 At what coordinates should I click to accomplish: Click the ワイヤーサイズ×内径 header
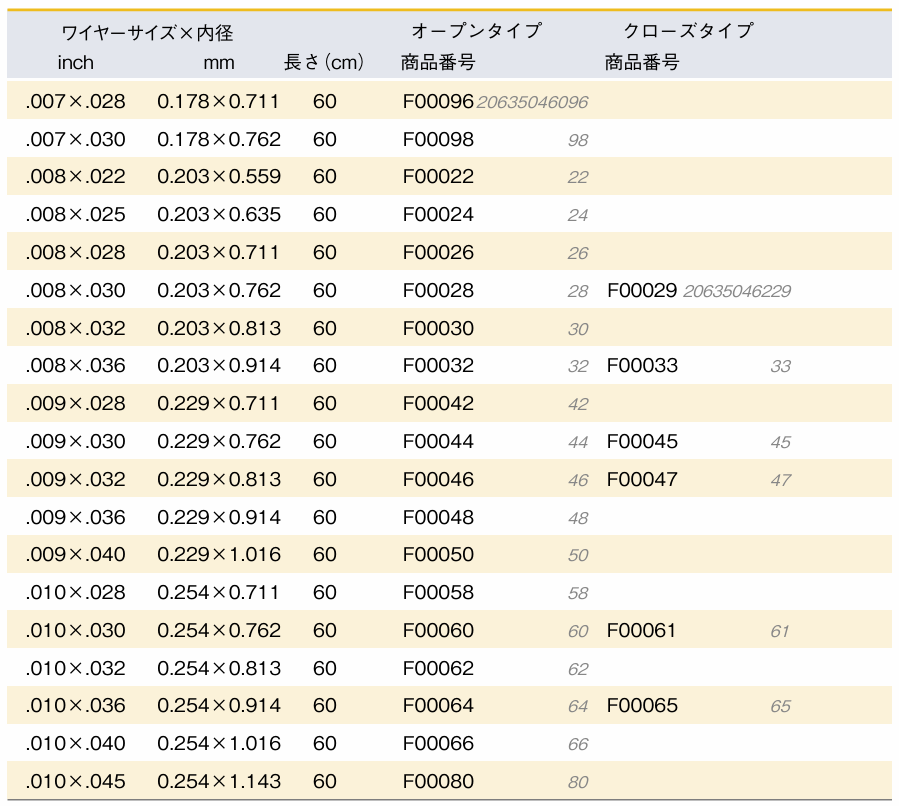pyautogui.click(x=147, y=33)
